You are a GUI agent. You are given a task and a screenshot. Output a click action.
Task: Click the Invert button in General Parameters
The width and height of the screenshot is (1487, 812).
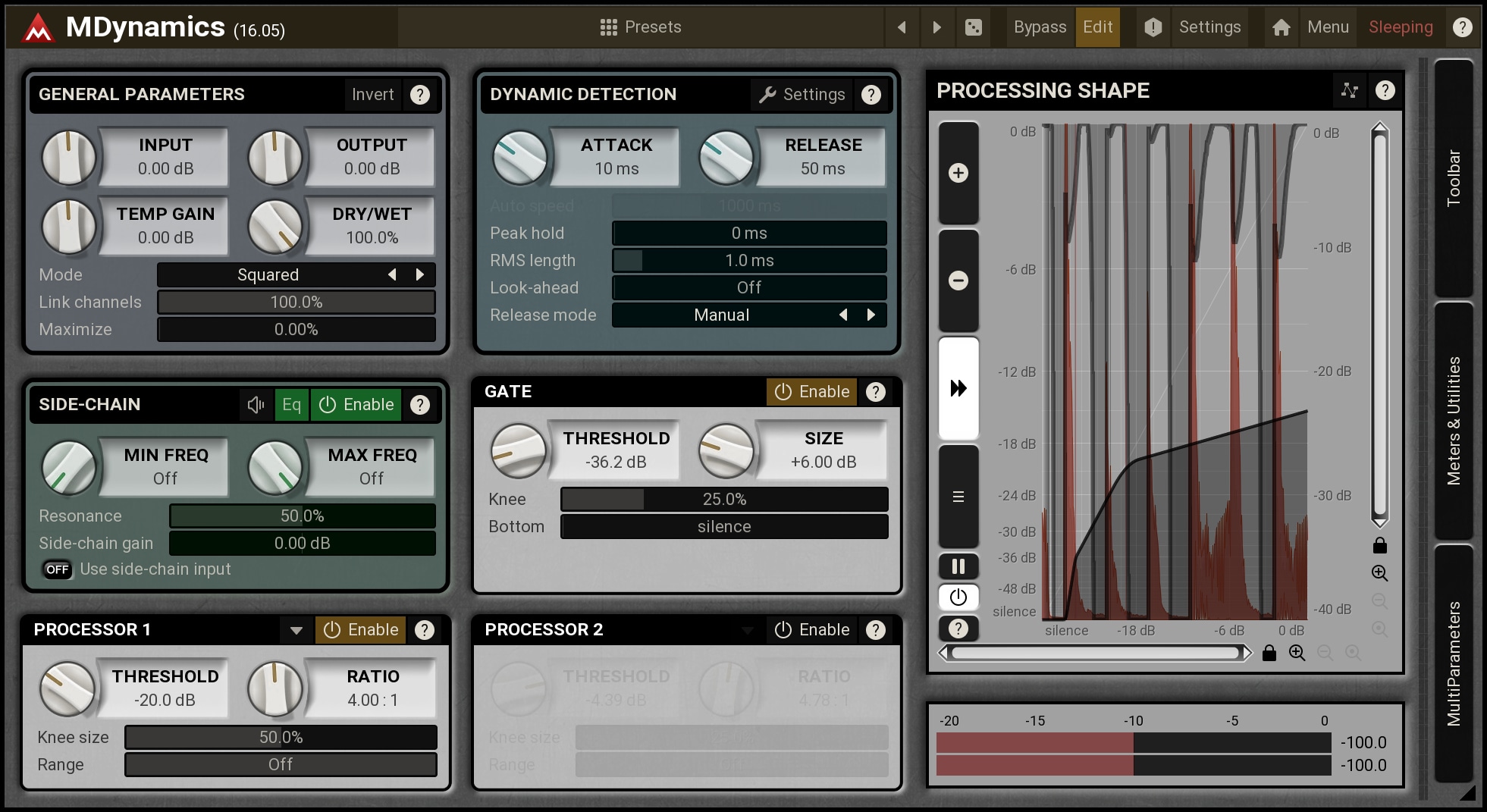372,95
